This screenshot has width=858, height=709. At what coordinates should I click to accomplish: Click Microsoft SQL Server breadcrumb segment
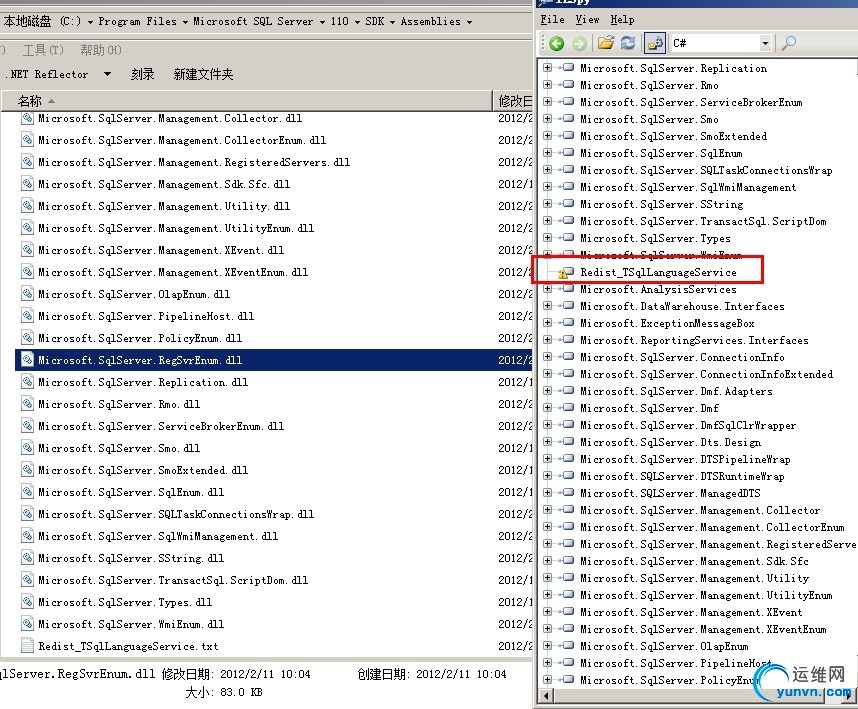pos(253,21)
